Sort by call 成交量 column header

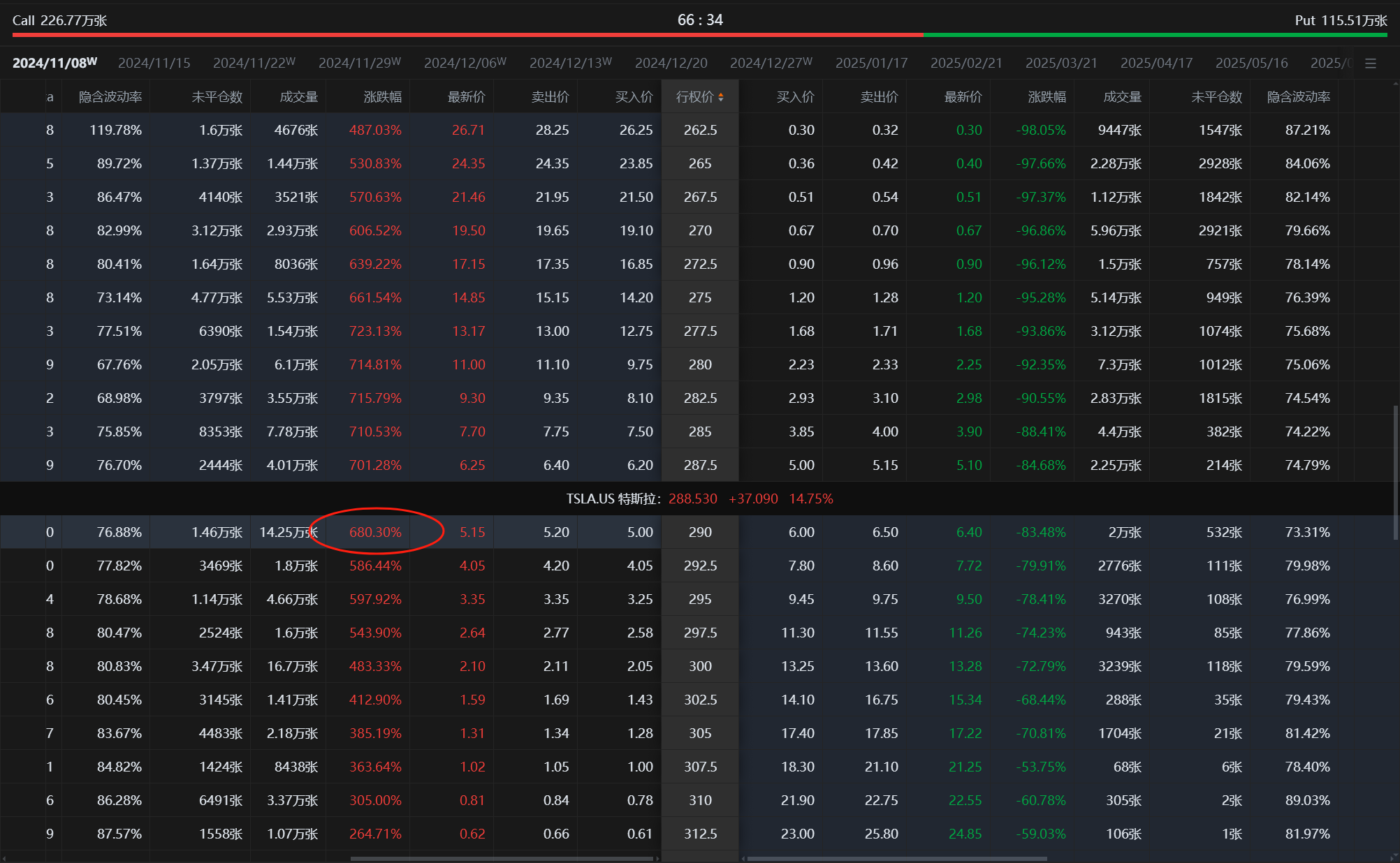(x=298, y=97)
